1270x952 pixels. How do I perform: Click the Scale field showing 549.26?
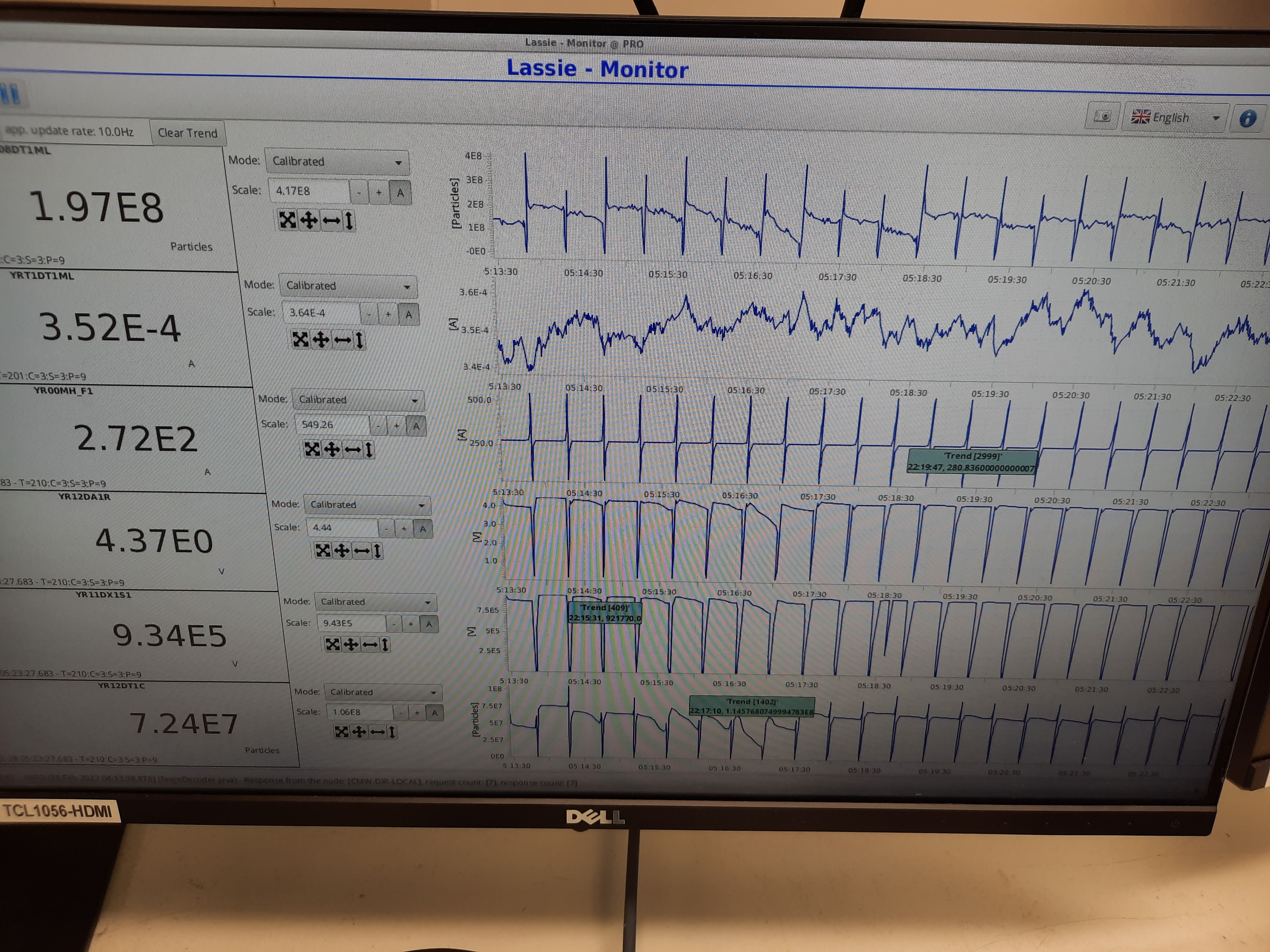pos(332,425)
